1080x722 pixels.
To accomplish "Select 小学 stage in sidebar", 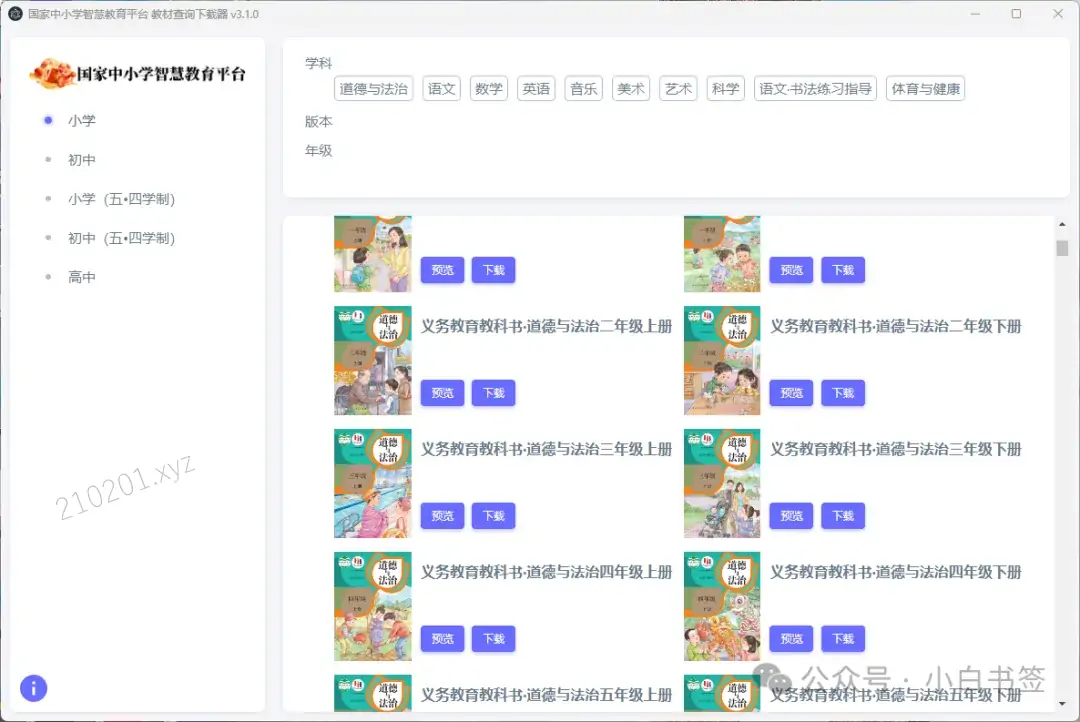I will (x=81, y=121).
